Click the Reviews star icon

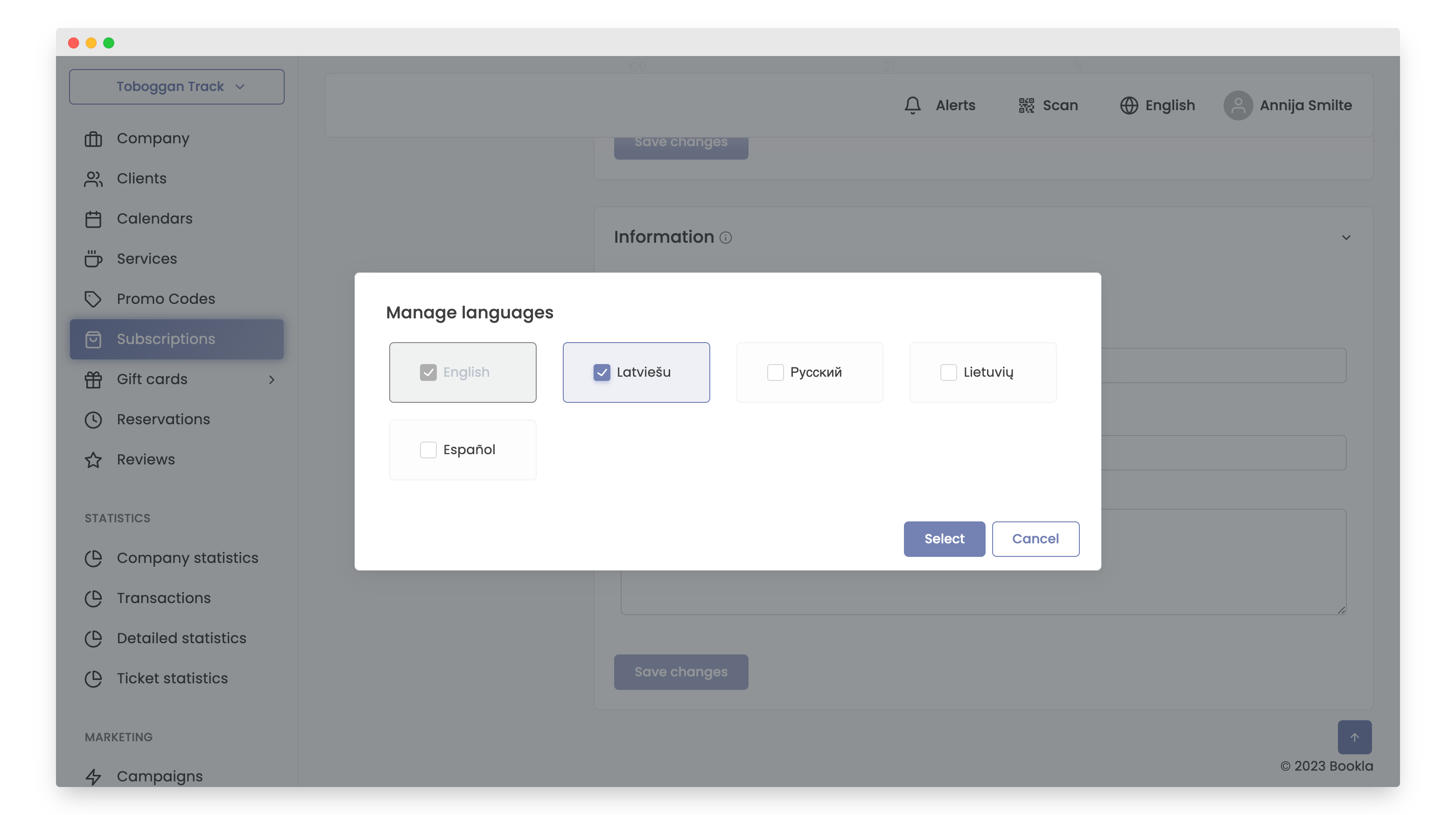(93, 459)
